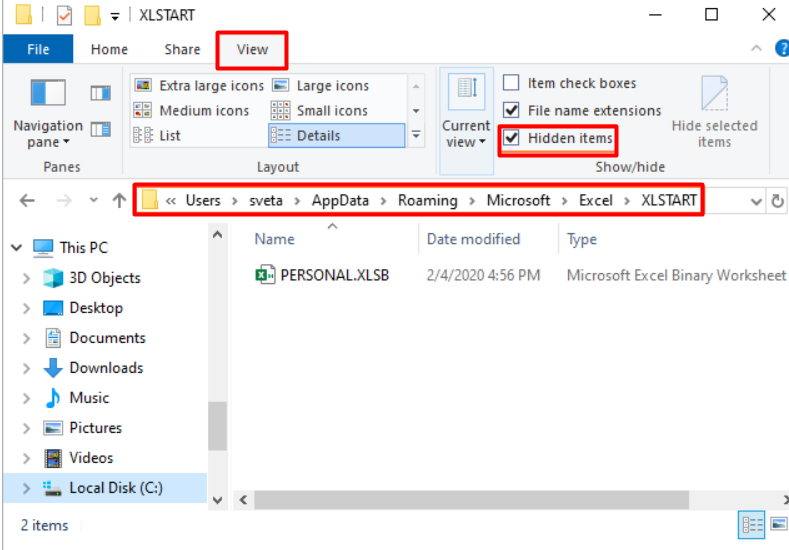789x550 pixels.
Task: Click the Navigation pane button
Action: [x=48, y=114]
